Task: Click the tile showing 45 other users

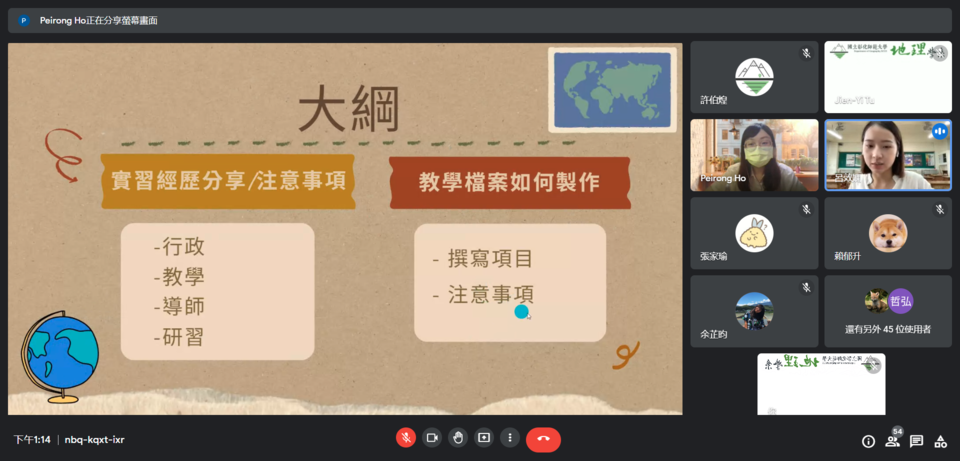Action: pos(888,311)
